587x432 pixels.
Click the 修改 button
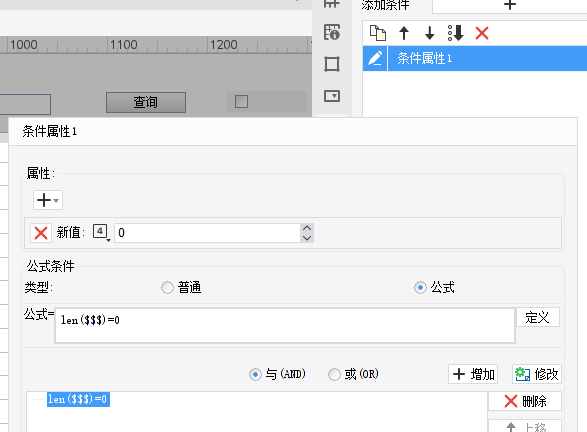coord(537,374)
